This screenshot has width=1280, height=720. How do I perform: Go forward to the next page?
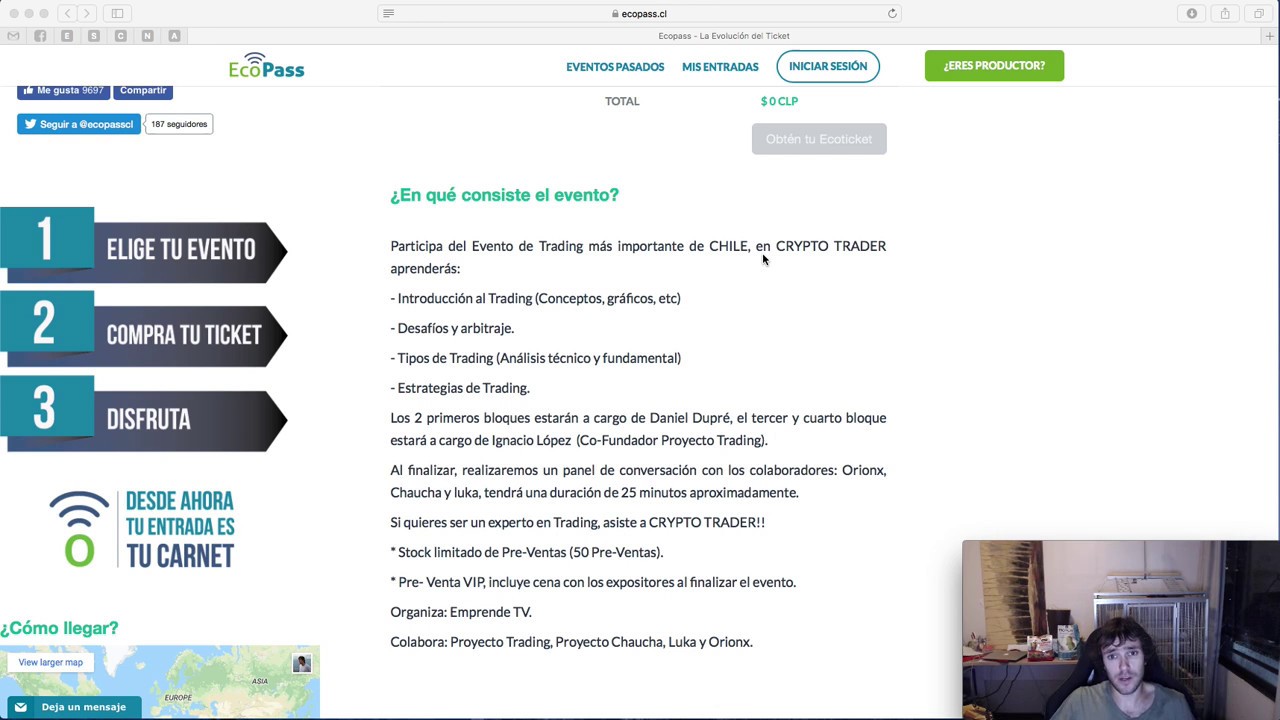pos(87,13)
